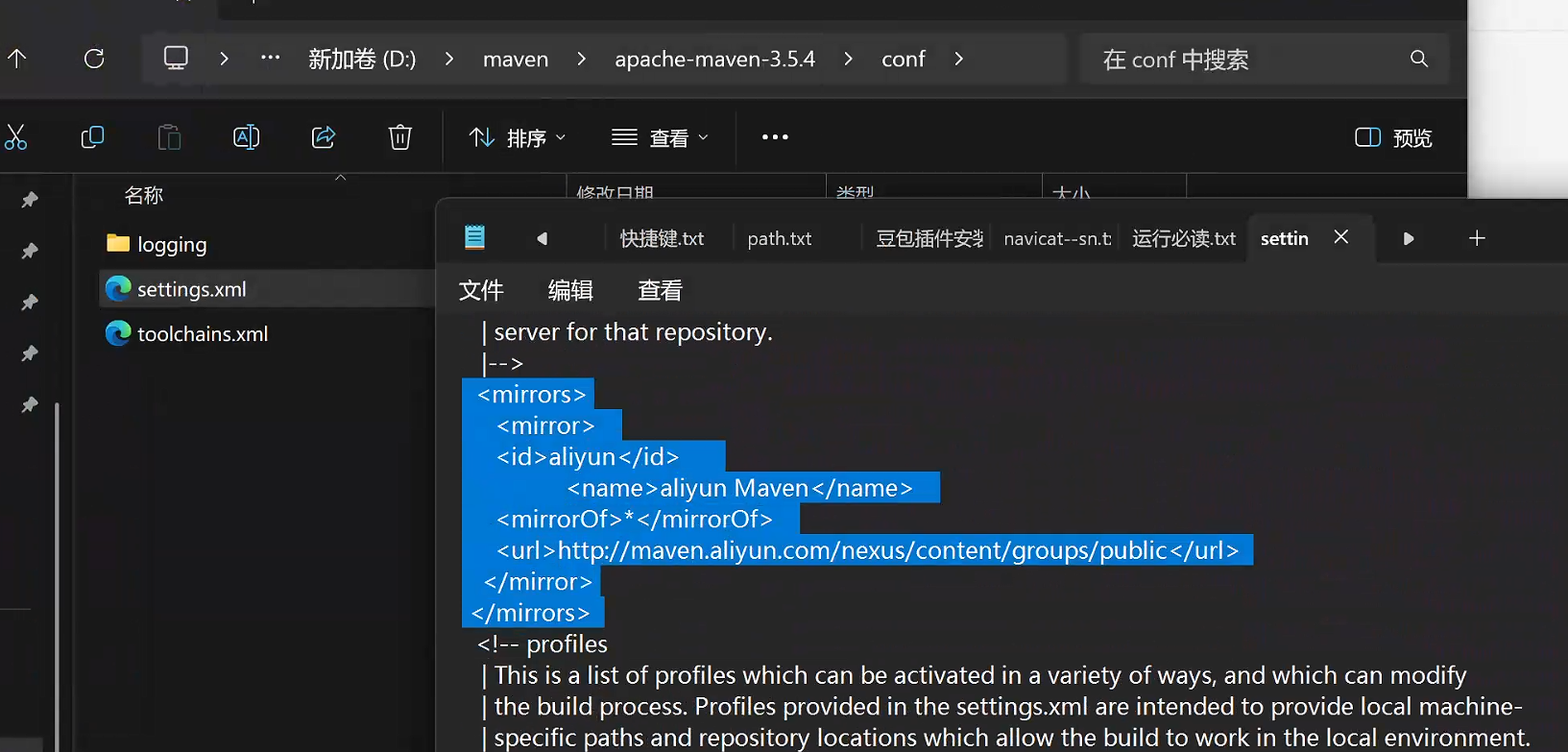Select toolchains.xml file name
This screenshot has height=752, width=1568.
point(203,334)
